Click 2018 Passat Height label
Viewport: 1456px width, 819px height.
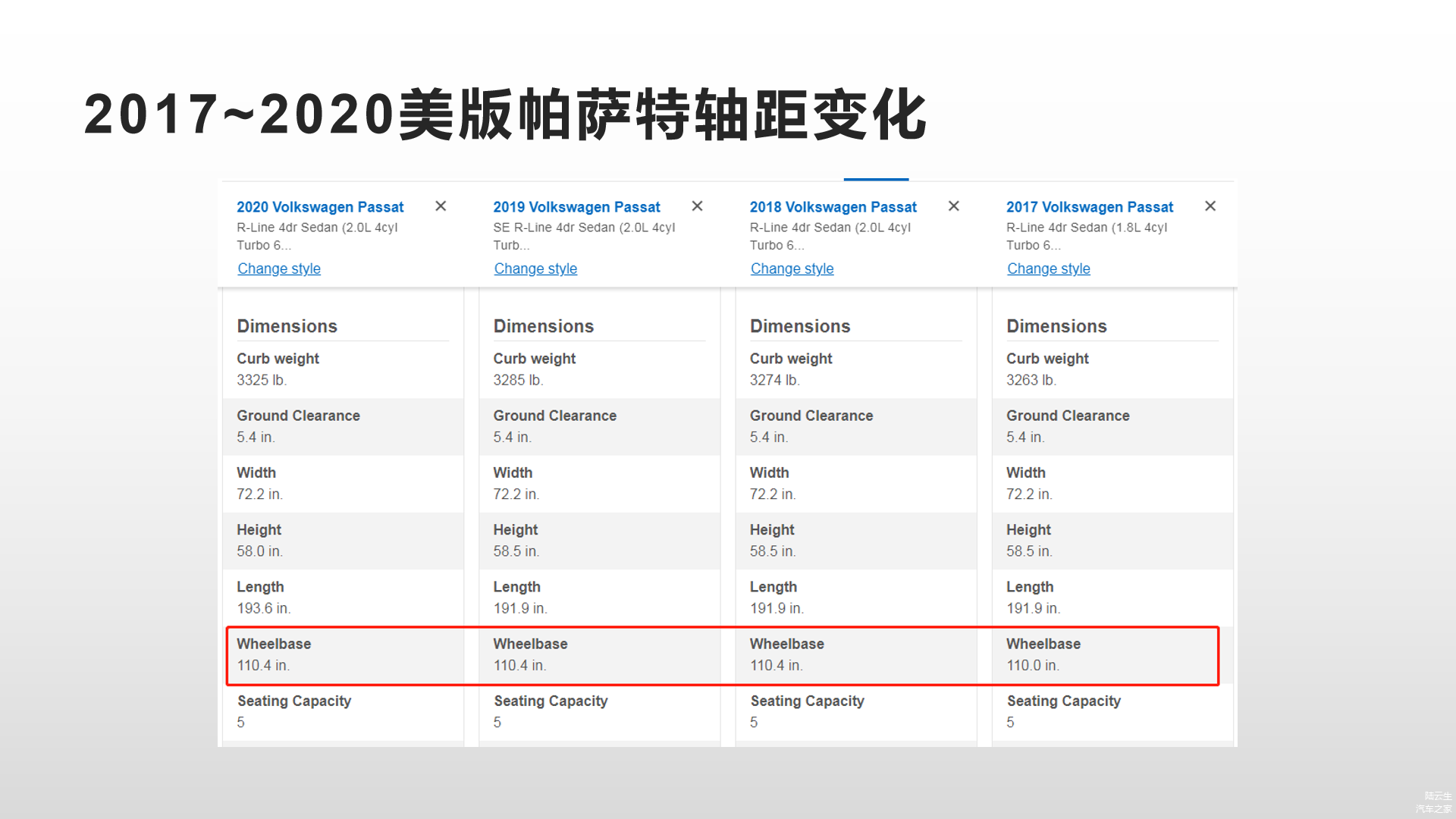[x=772, y=530]
